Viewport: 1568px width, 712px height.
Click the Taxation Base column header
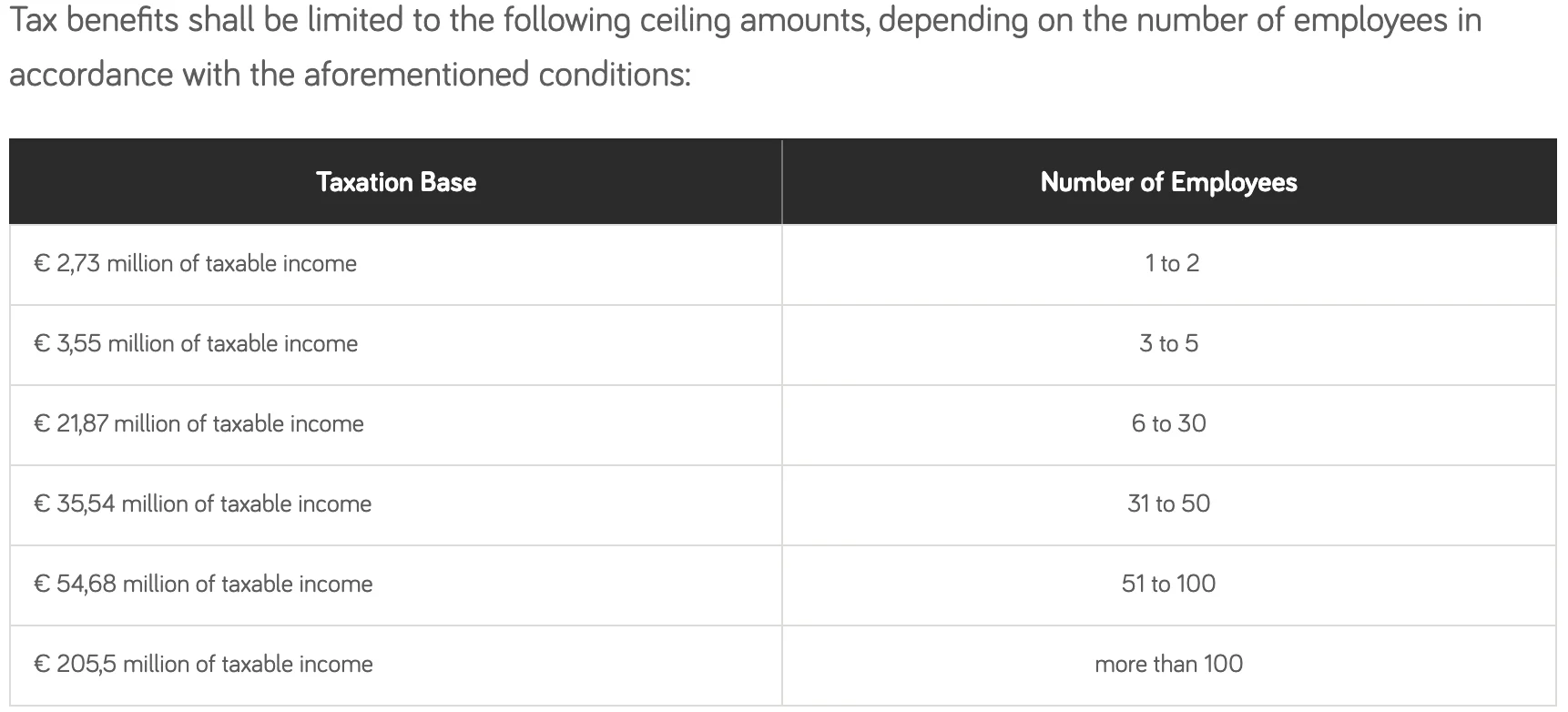[395, 182]
